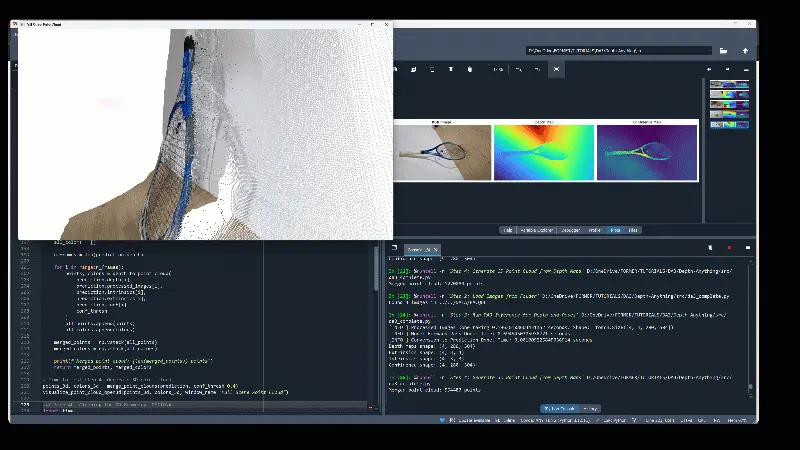Select the History bottom tab
Screen dimensions: 800x450
(593, 409)
